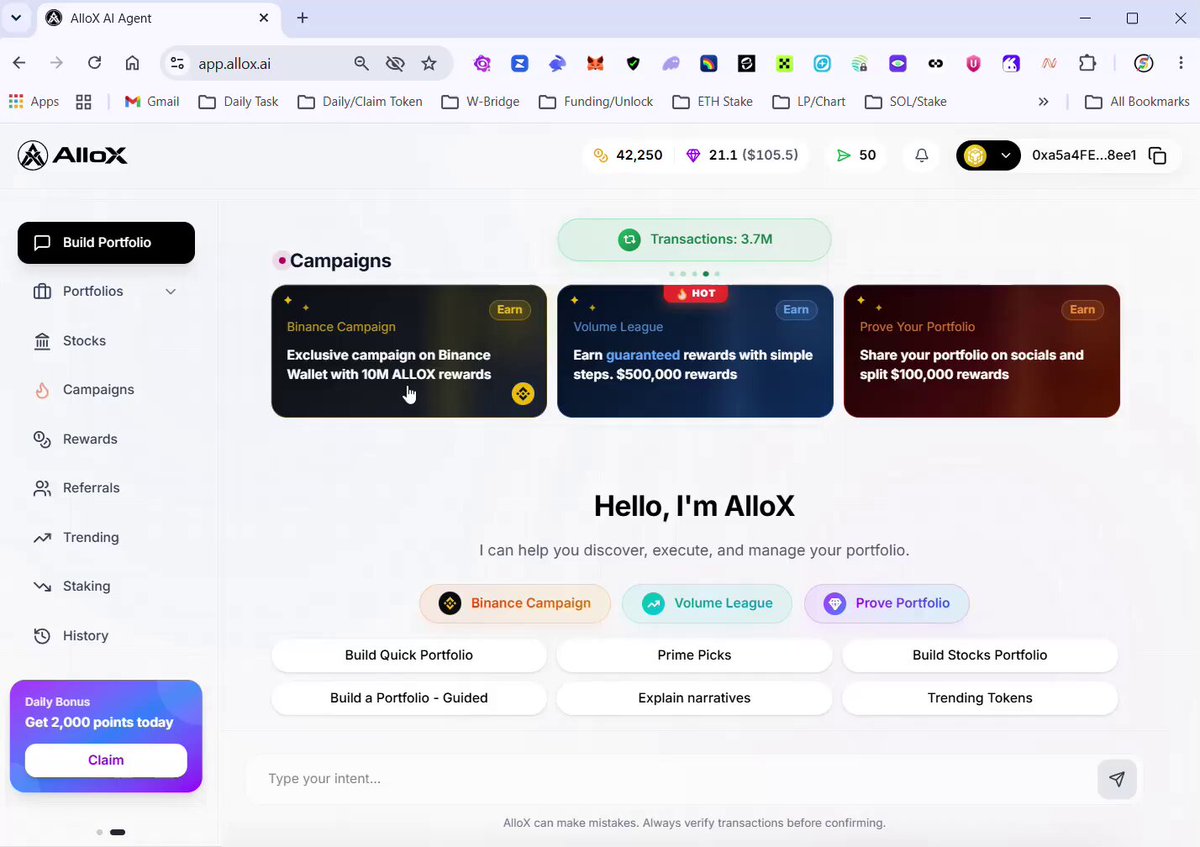
Task: Switch to the first daily bonus slide dot
Action: pyautogui.click(x=99, y=832)
